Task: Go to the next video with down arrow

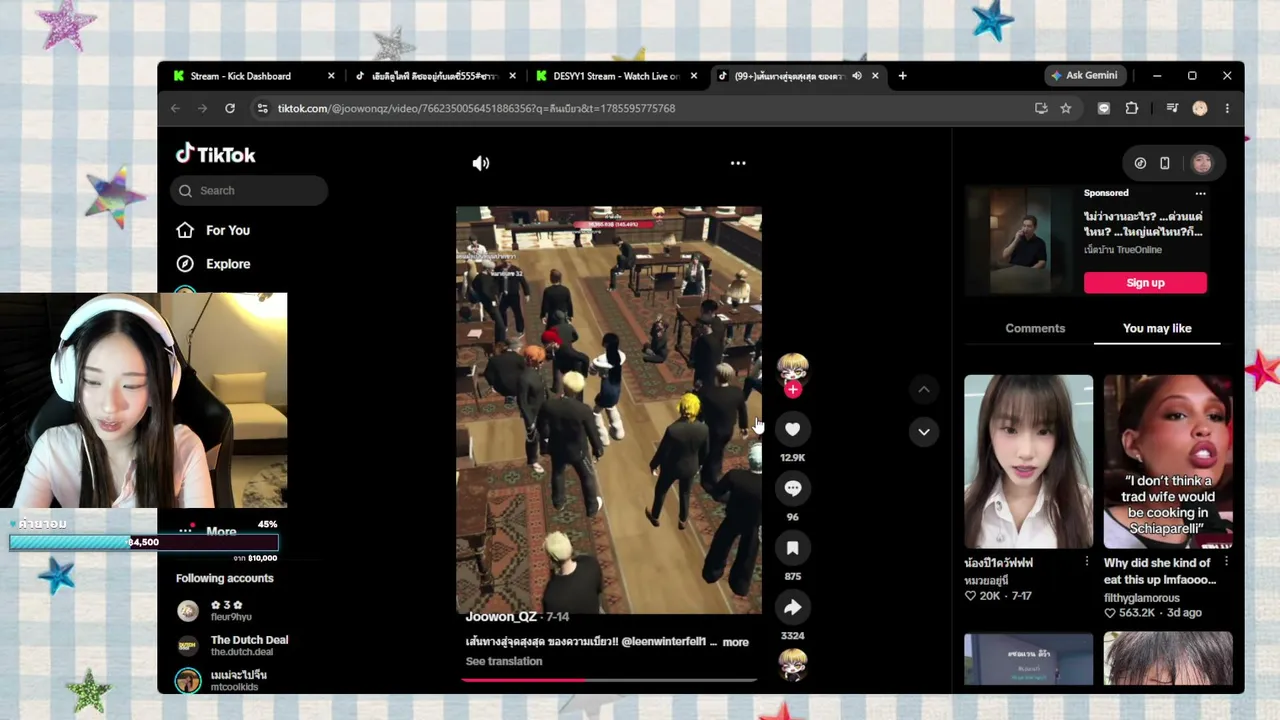Action: click(924, 432)
